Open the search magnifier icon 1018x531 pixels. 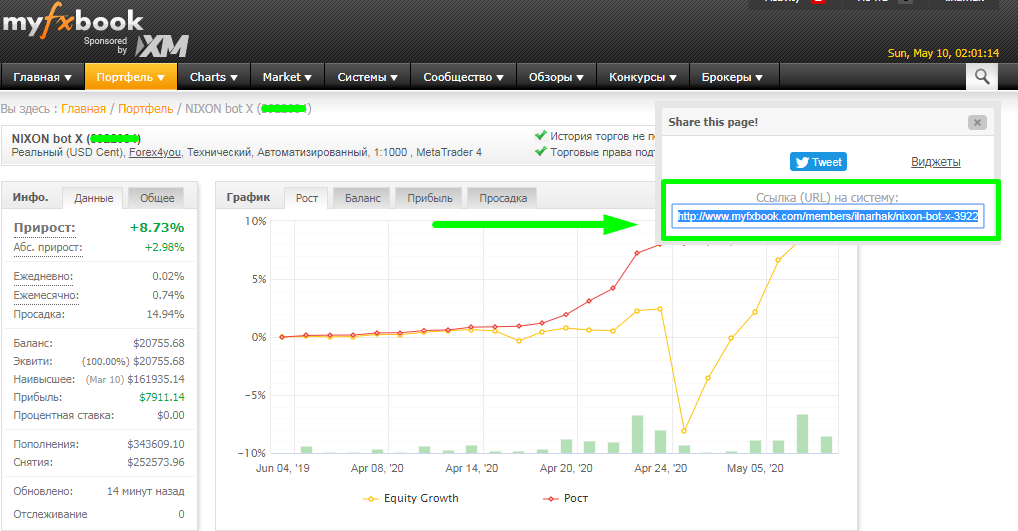[x=982, y=77]
